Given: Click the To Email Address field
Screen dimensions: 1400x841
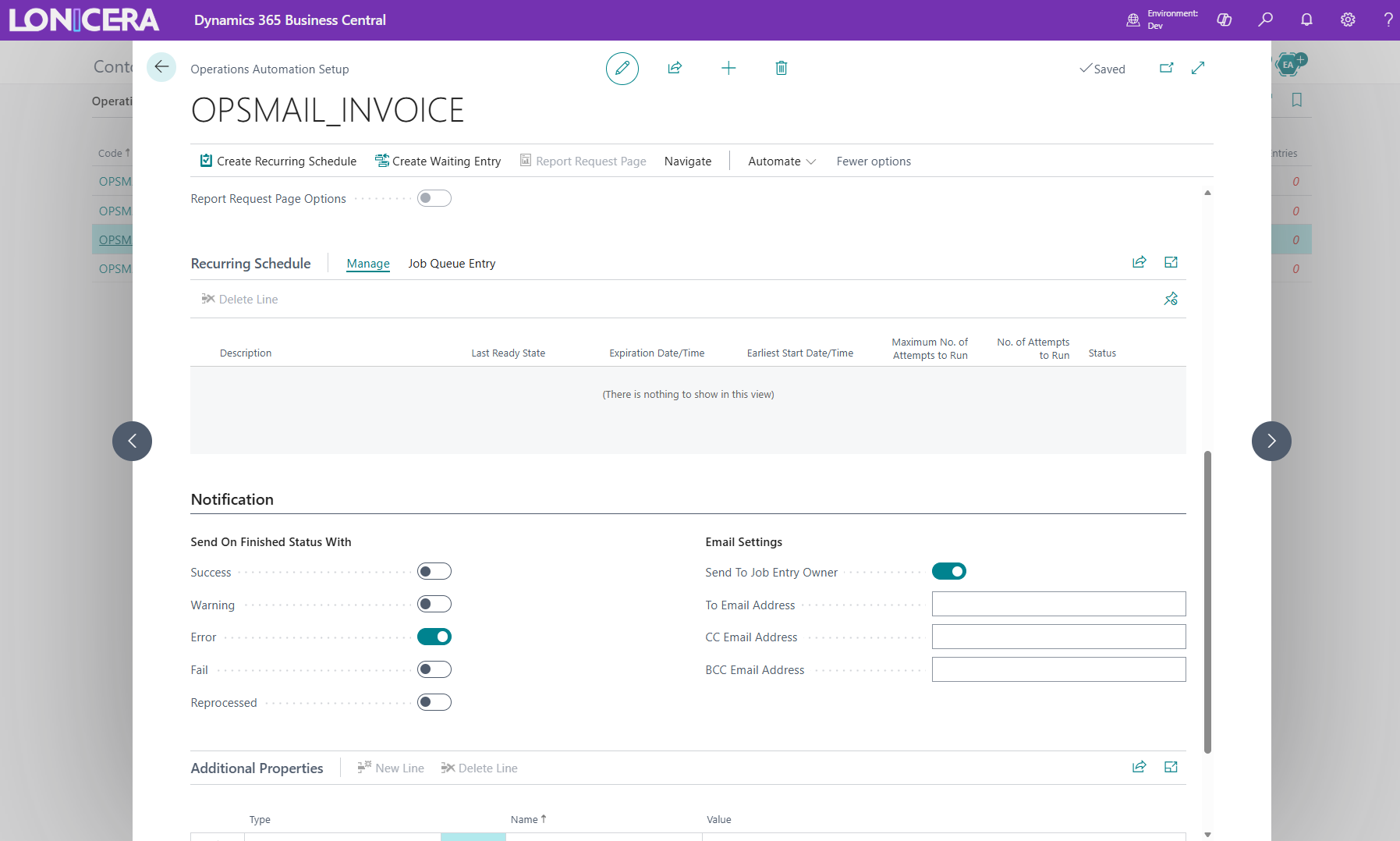Looking at the screenshot, I should (1059, 605).
